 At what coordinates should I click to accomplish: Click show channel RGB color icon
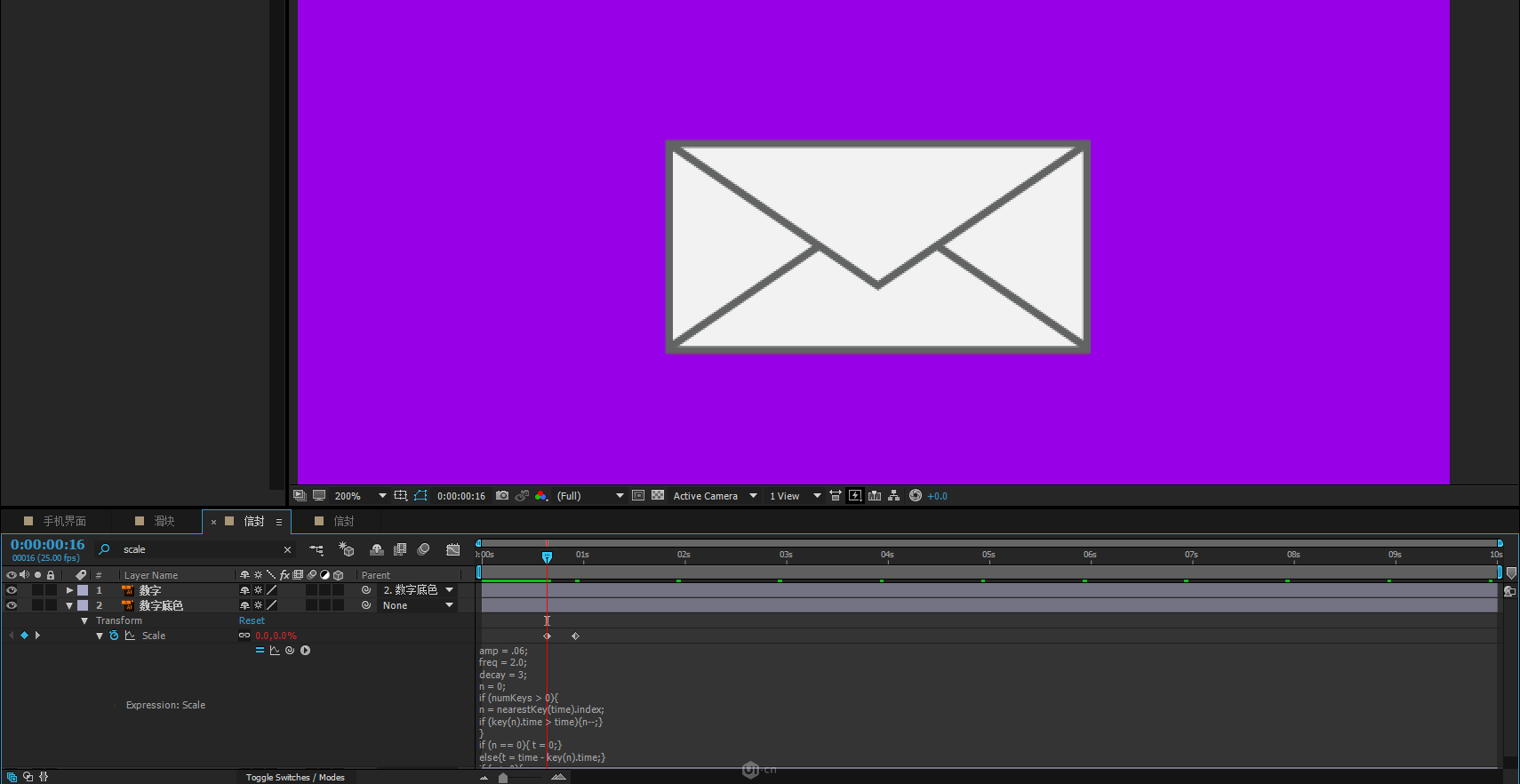coord(540,496)
